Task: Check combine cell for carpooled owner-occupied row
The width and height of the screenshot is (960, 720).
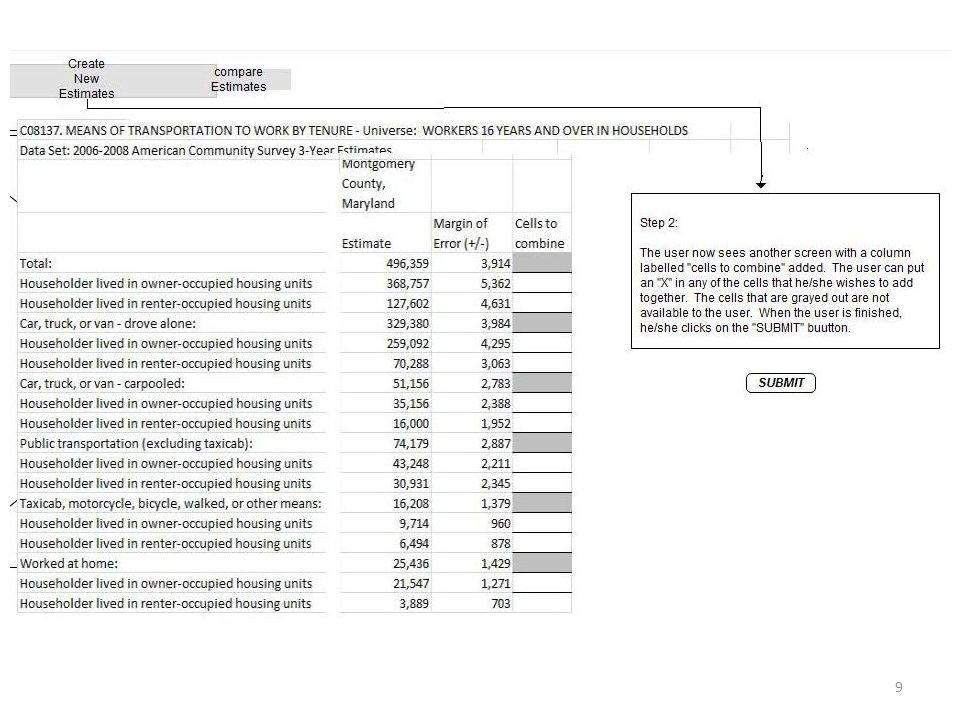Action: tap(542, 403)
